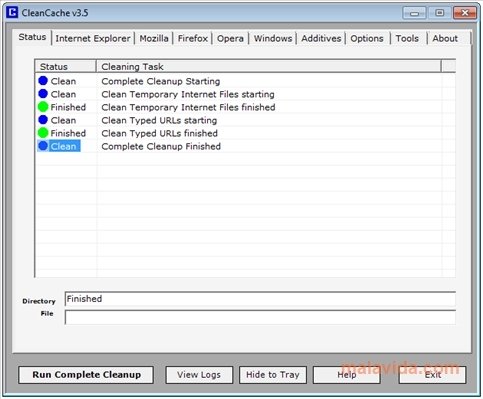
Task: Open the Internet Explorer tab
Action: coord(93,38)
